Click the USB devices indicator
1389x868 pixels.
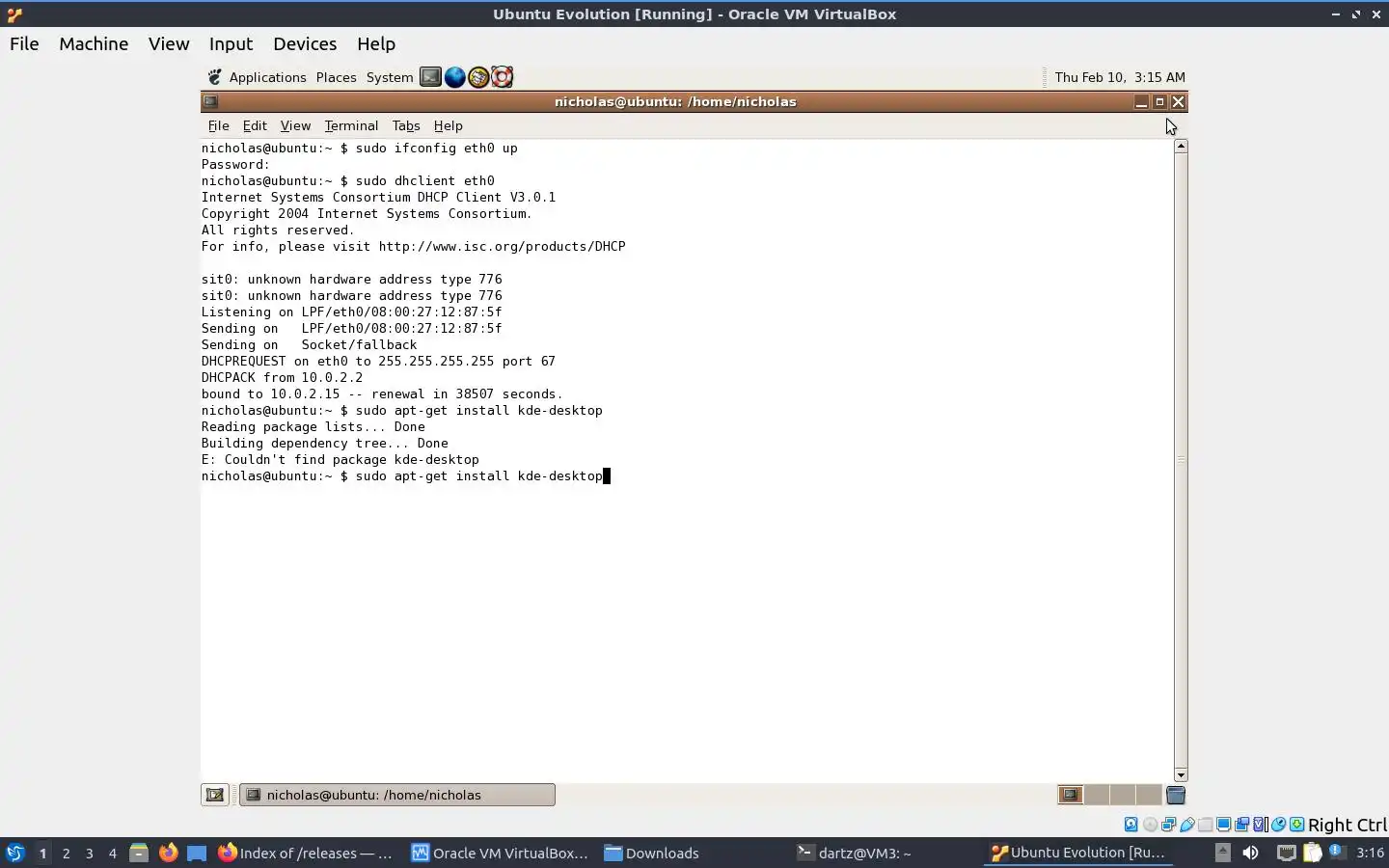[1187, 825]
